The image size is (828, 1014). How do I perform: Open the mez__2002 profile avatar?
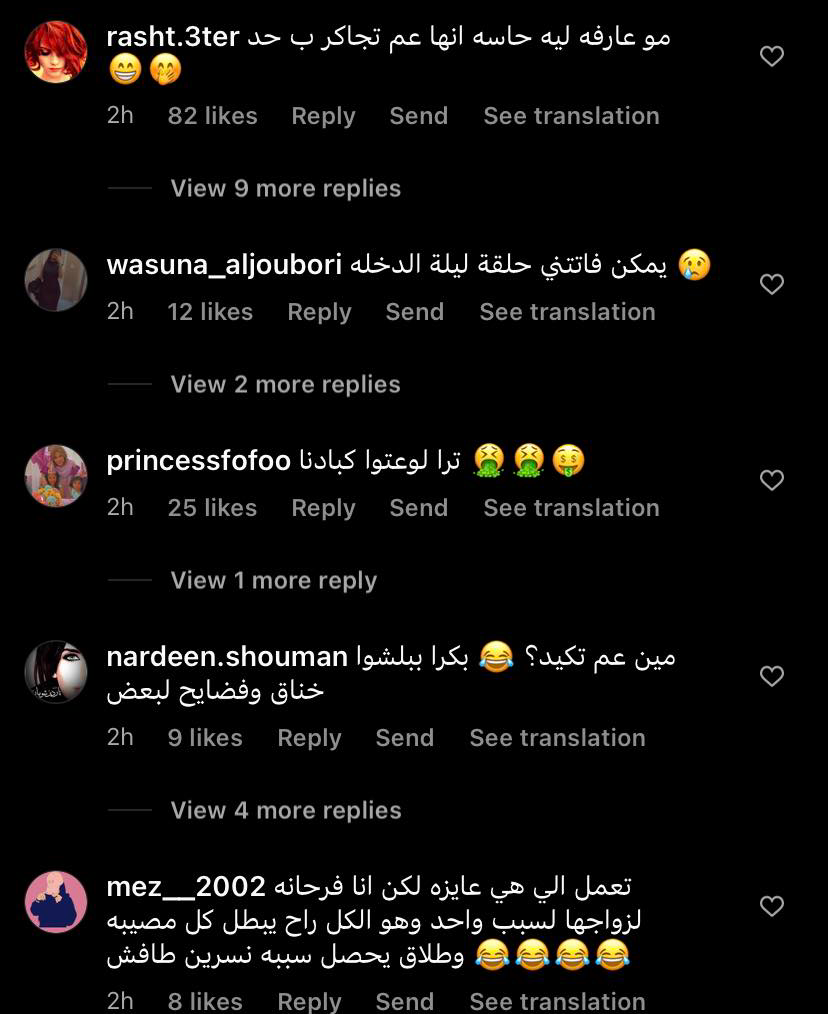pyautogui.click(x=56, y=901)
